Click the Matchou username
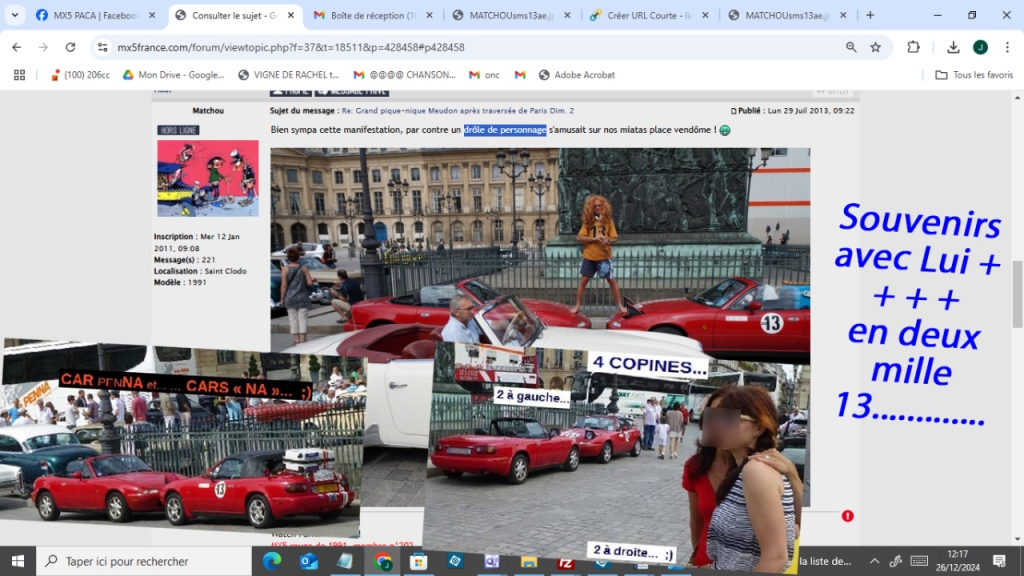 click(208, 111)
